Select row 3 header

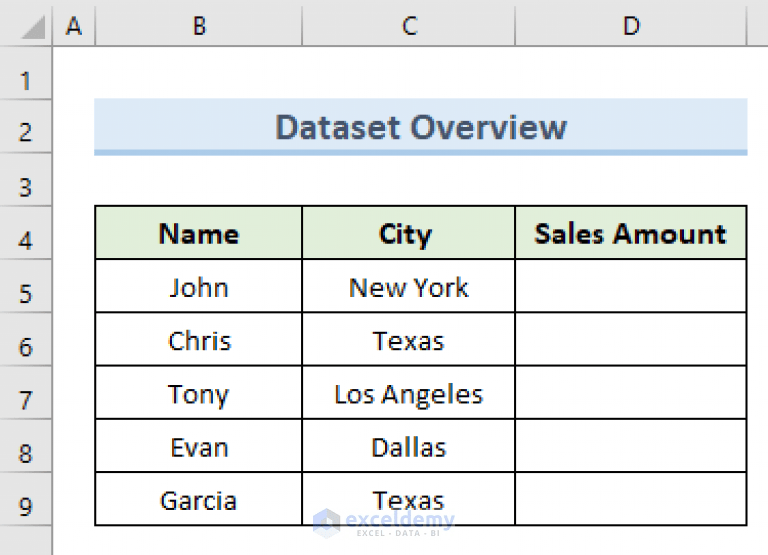point(26,180)
